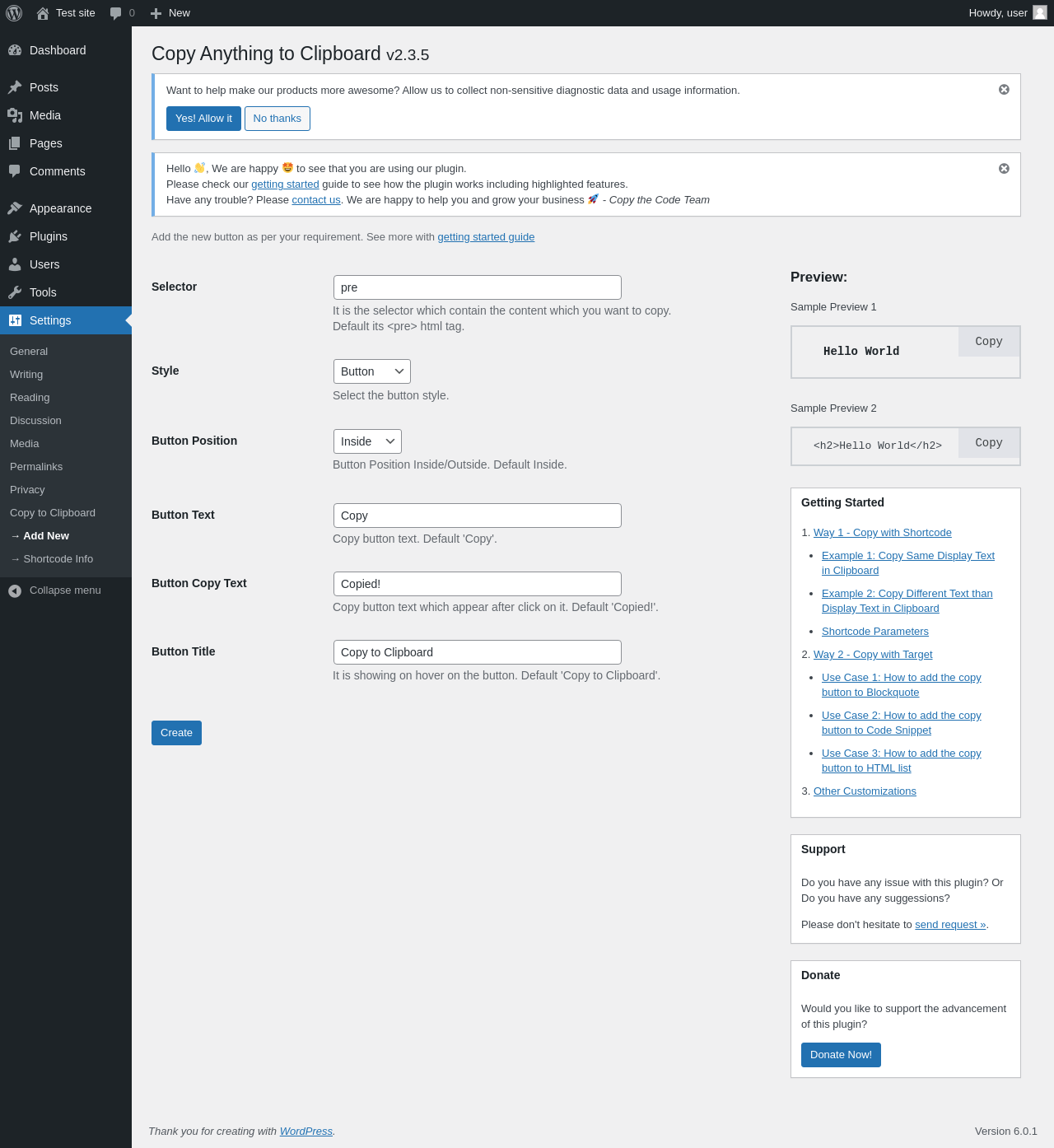The width and height of the screenshot is (1054, 1148).
Task: Open the getting started link in notice
Action: [x=285, y=184]
